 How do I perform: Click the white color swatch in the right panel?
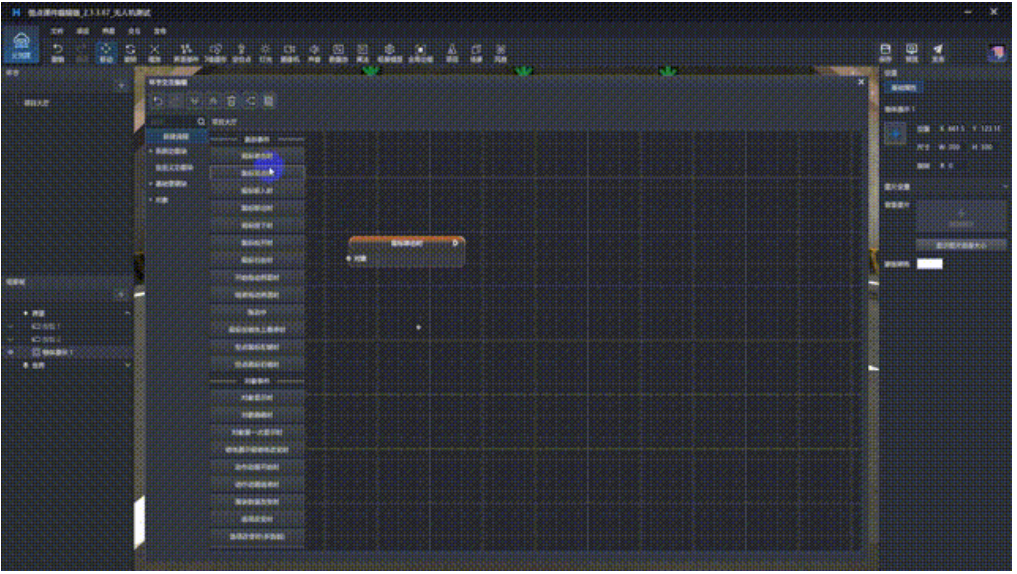(930, 263)
